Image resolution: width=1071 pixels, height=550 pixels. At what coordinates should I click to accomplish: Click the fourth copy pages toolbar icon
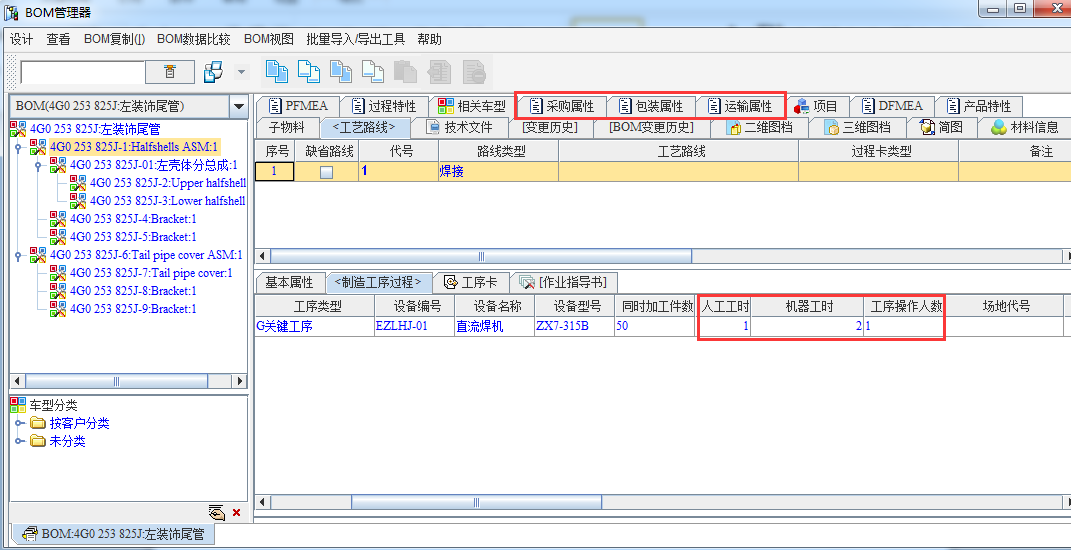click(x=373, y=71)
